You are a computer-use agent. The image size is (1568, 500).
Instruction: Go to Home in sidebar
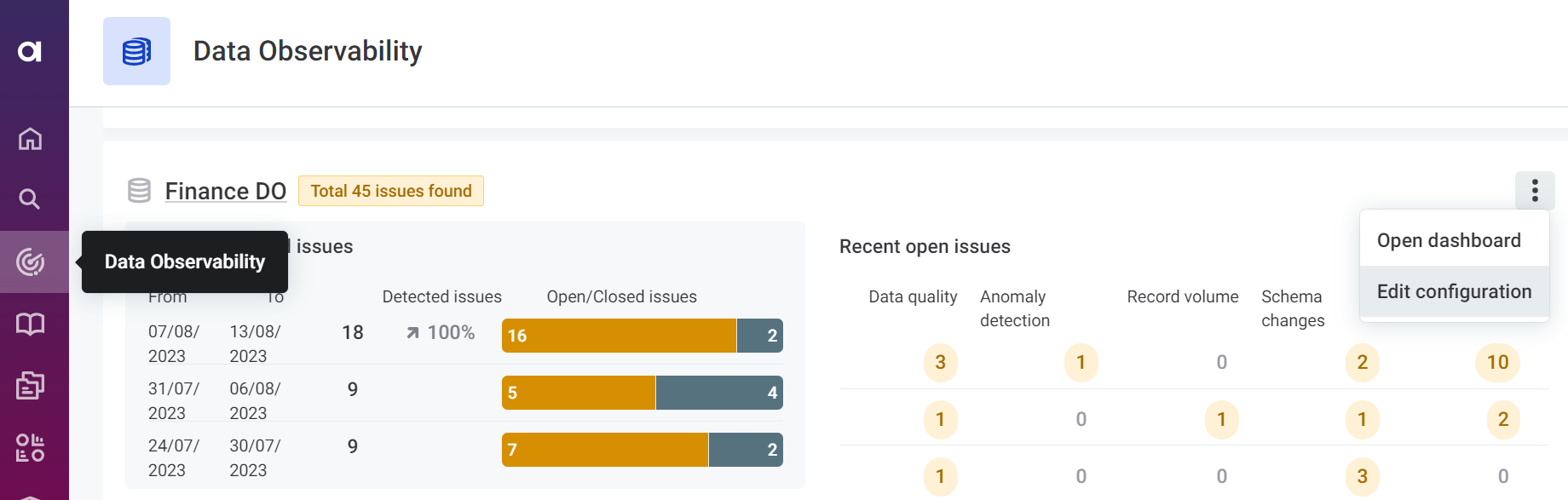click(x=30, y=138)
